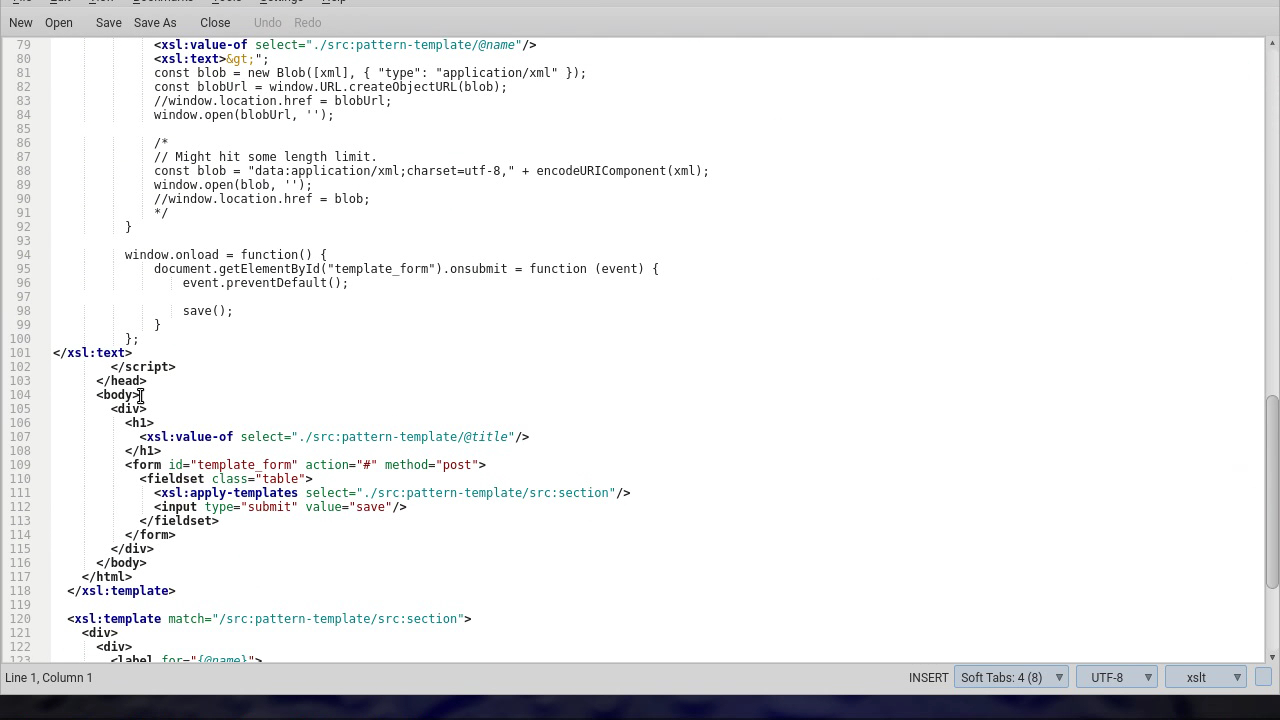1280x720 pixels.
Task: Click the comment '// Might hit some length limit.'
Action: [x=265, y=157]
